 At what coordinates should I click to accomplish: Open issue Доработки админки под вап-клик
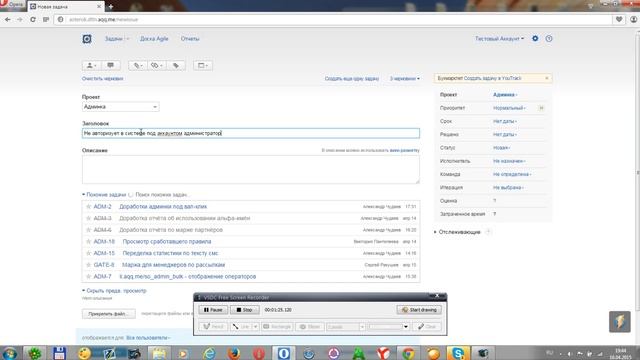click(x=163, y=207)
